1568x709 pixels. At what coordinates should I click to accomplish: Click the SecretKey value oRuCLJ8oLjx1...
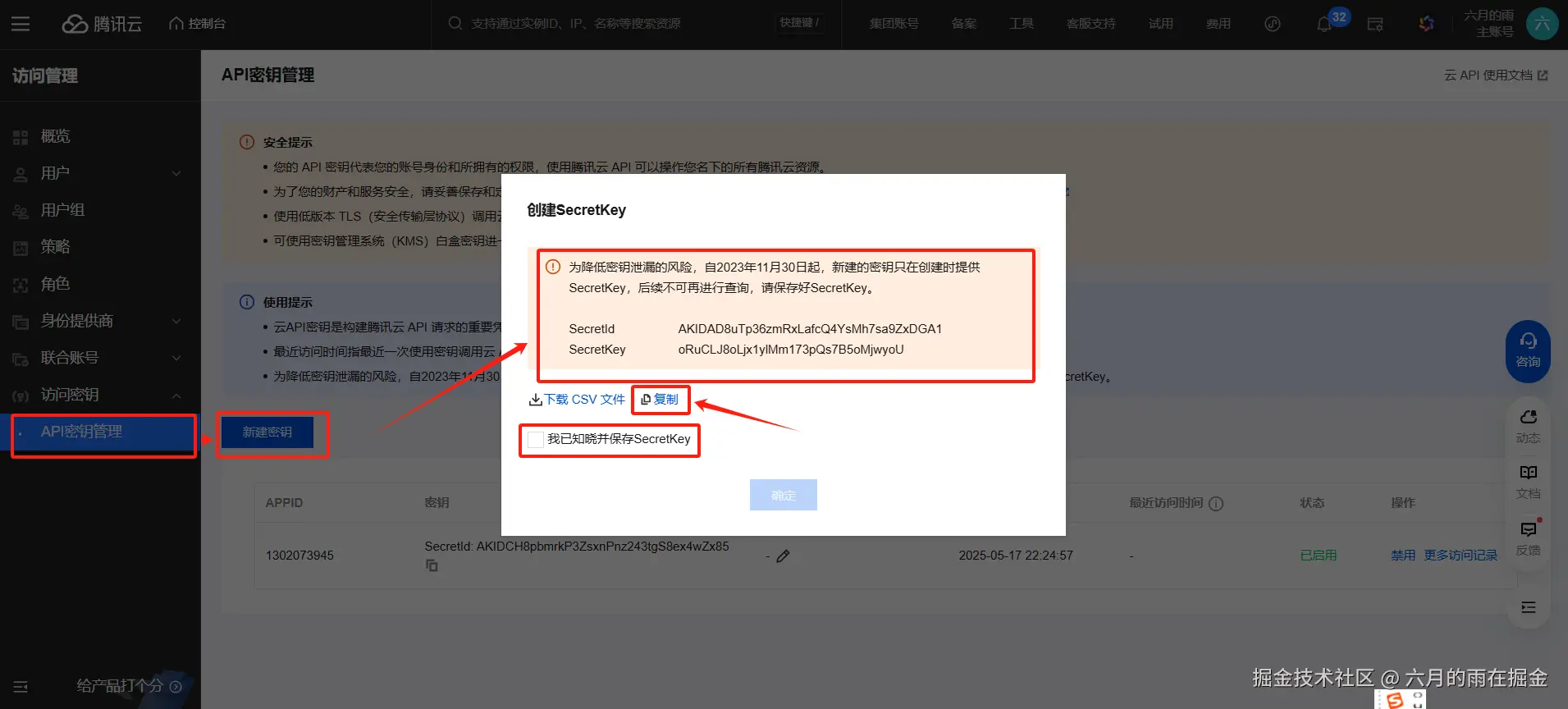click(x=791, y=350)
